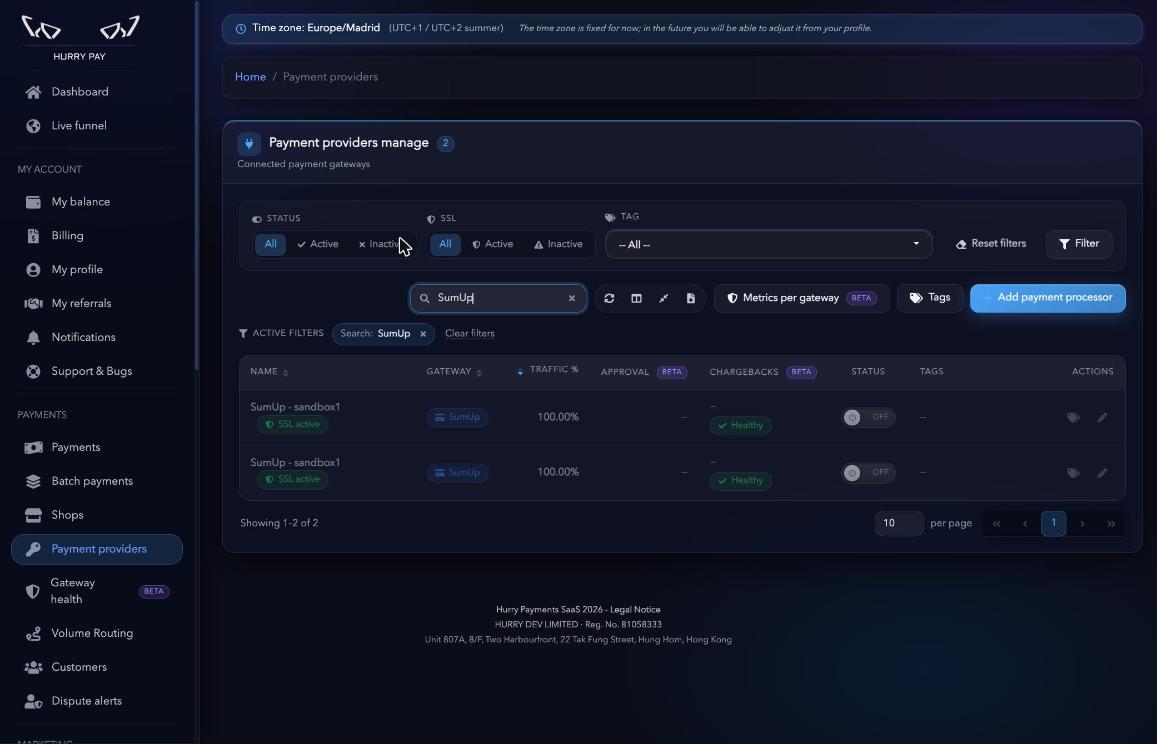Click the Support & Bugs lifebuoy icon
1157x744 pixels.
point(33,371)
